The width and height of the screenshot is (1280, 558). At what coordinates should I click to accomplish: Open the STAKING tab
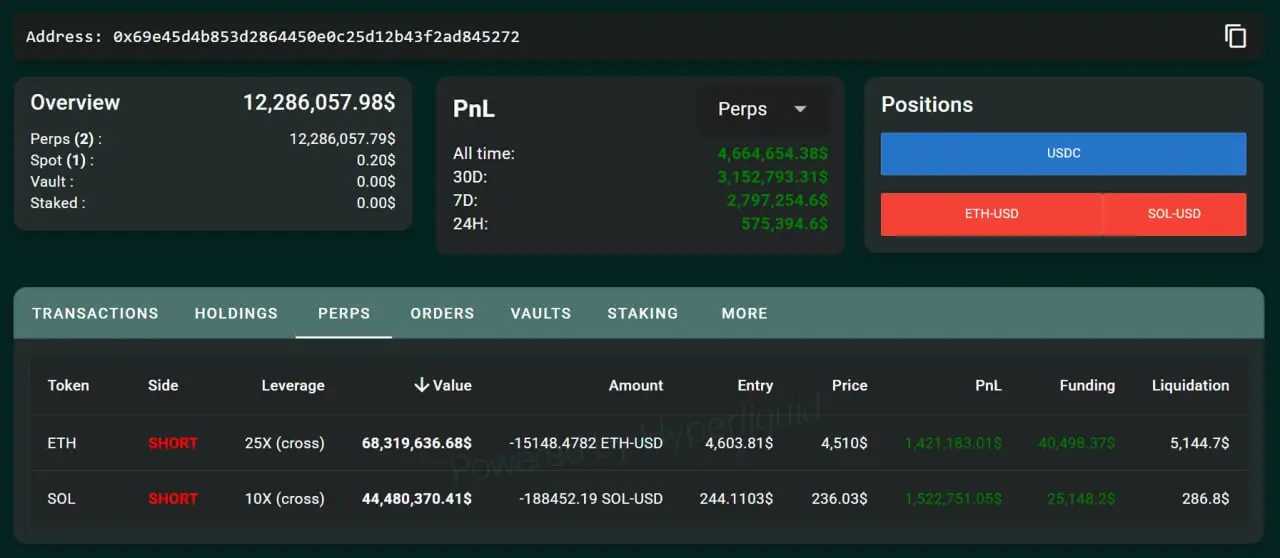click(x=642, y=313)
